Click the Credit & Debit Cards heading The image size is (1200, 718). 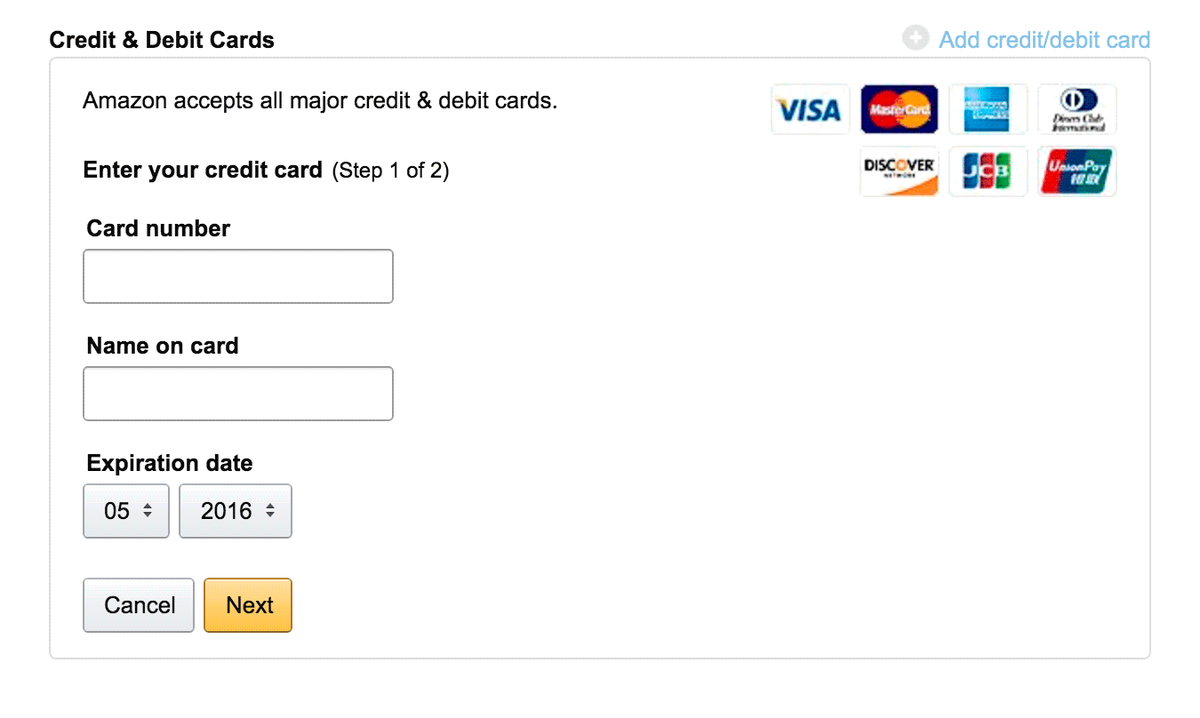[x=162, y=40]
